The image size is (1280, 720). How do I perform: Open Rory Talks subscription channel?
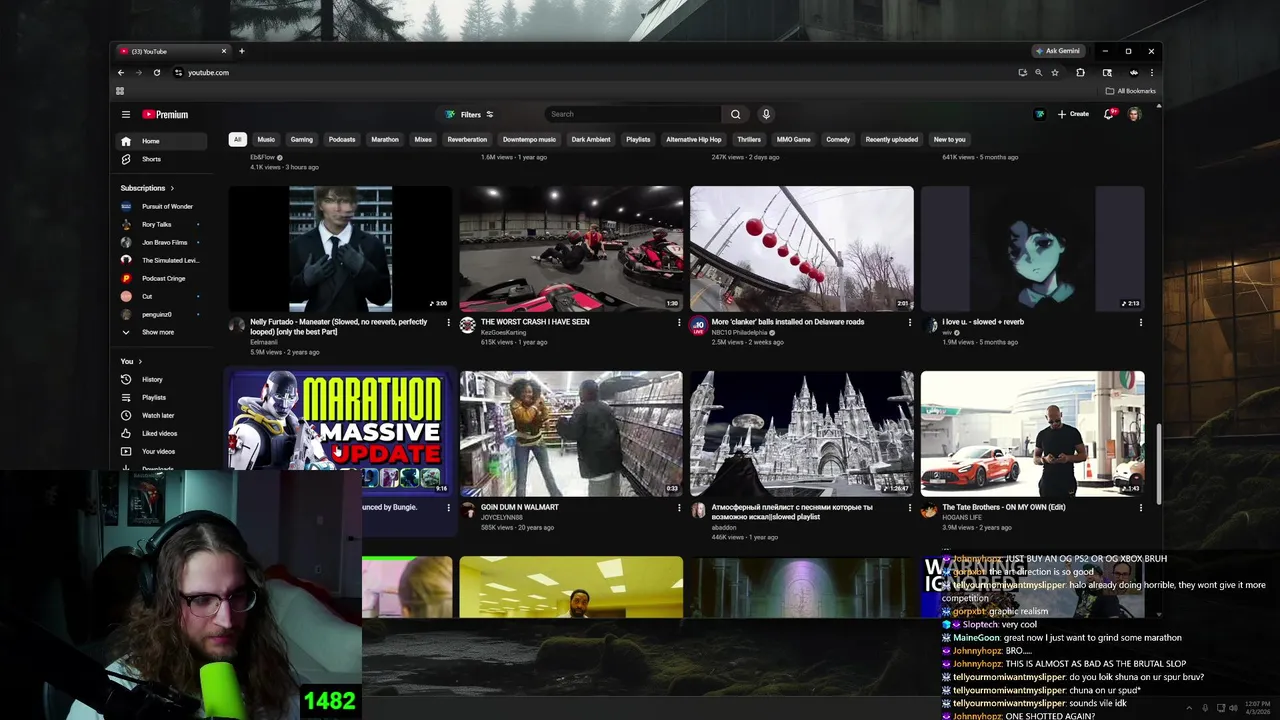point(160,224)
